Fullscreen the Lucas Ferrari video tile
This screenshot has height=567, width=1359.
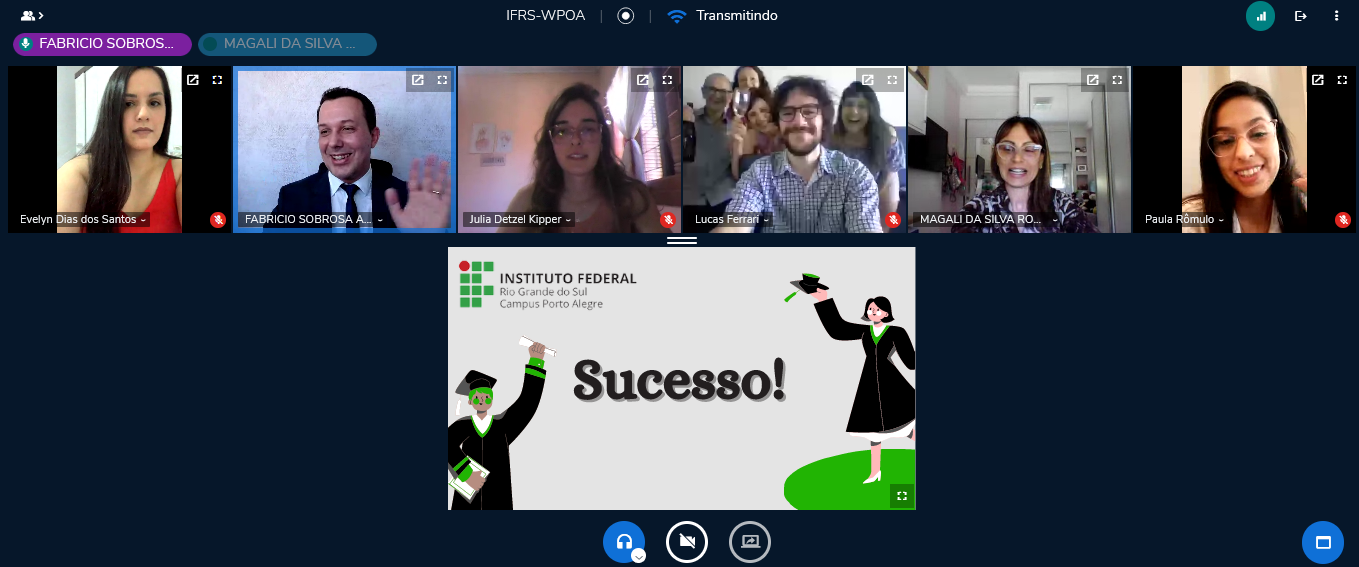point(892,80)
